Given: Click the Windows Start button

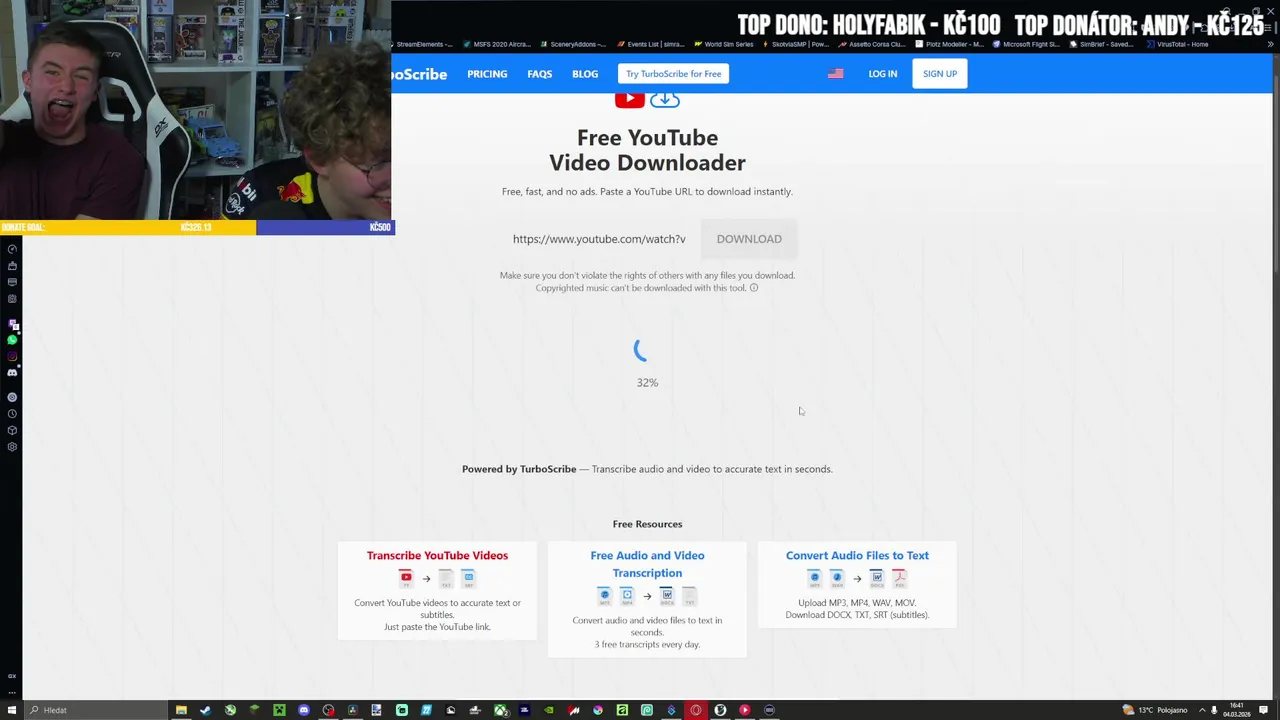Looking at the screenshot, I should coord(11,710).
